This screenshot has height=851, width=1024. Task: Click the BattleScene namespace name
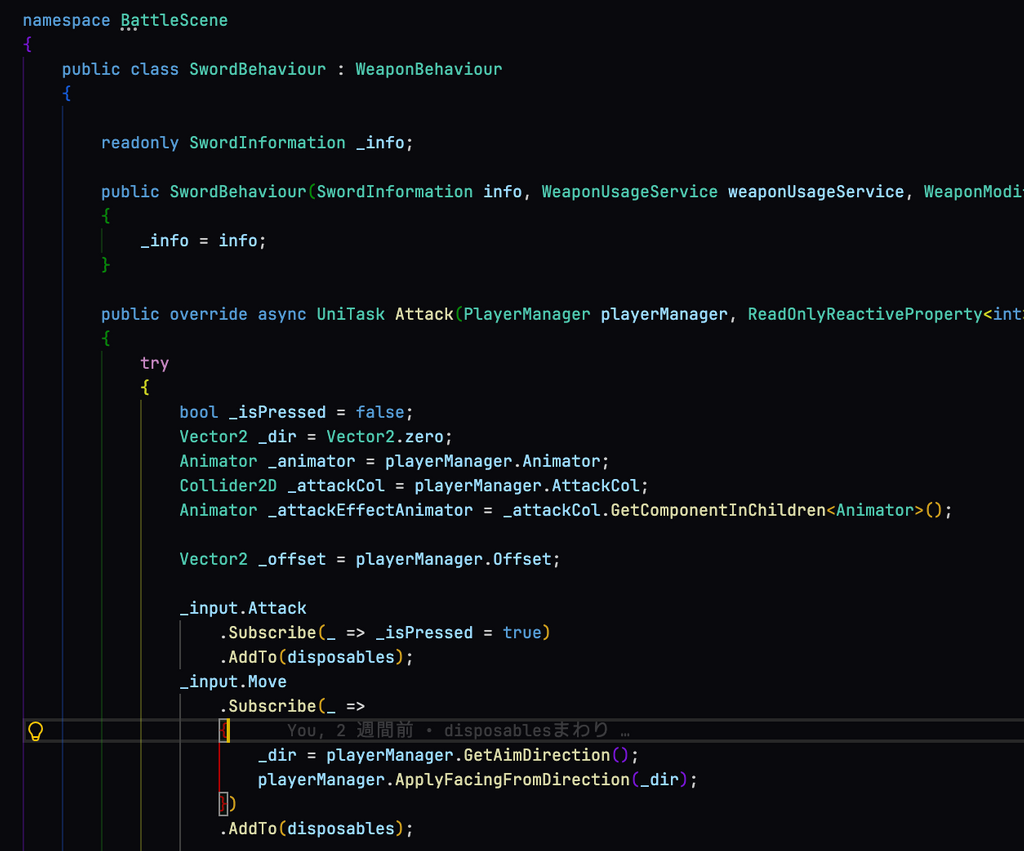click(x=174, y=20)
